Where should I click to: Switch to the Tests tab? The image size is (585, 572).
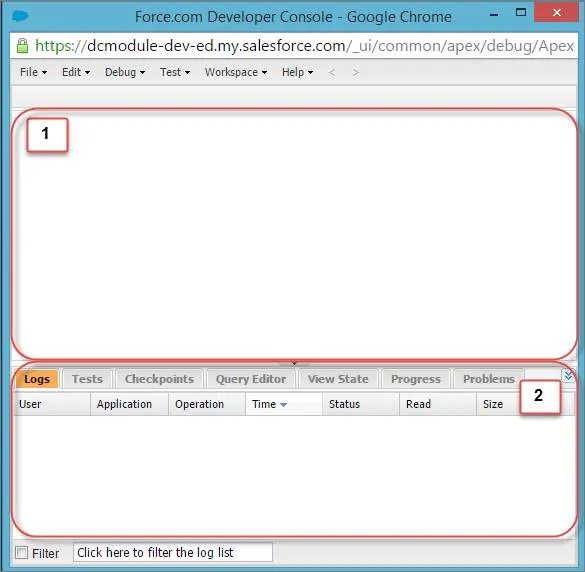tap(87, 379)
